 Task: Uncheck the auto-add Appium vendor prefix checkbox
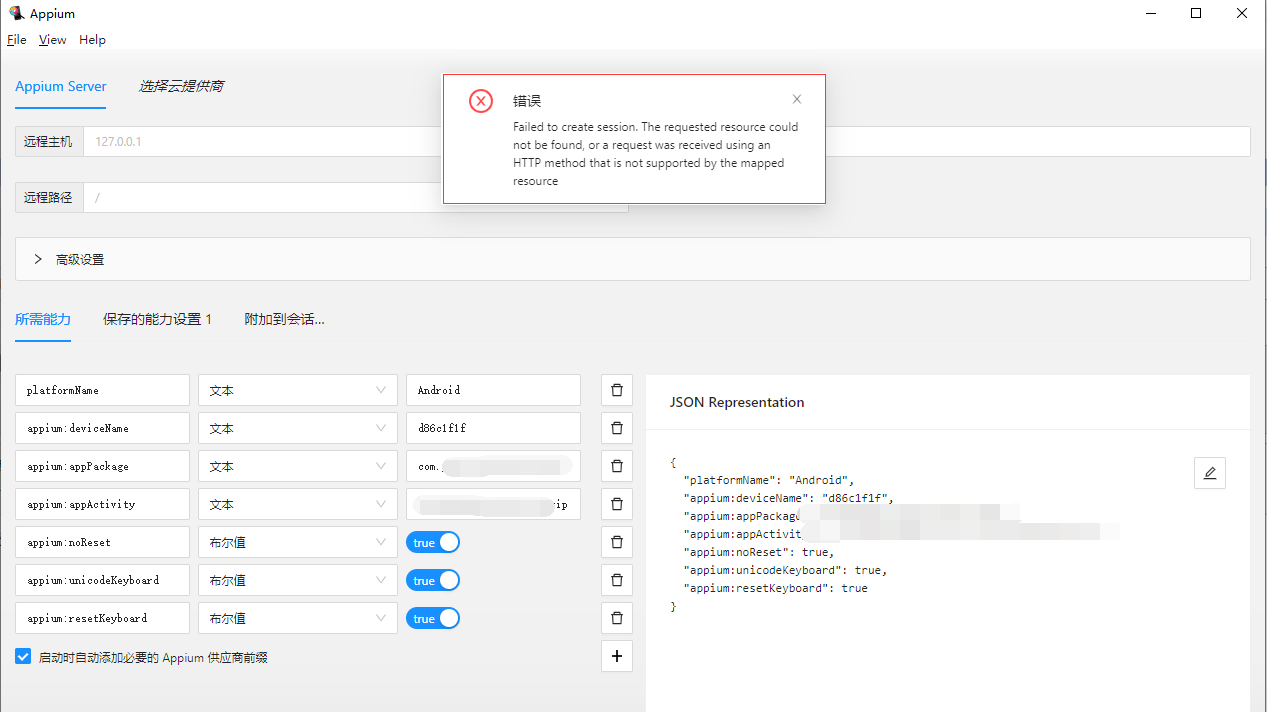[23, 657]
